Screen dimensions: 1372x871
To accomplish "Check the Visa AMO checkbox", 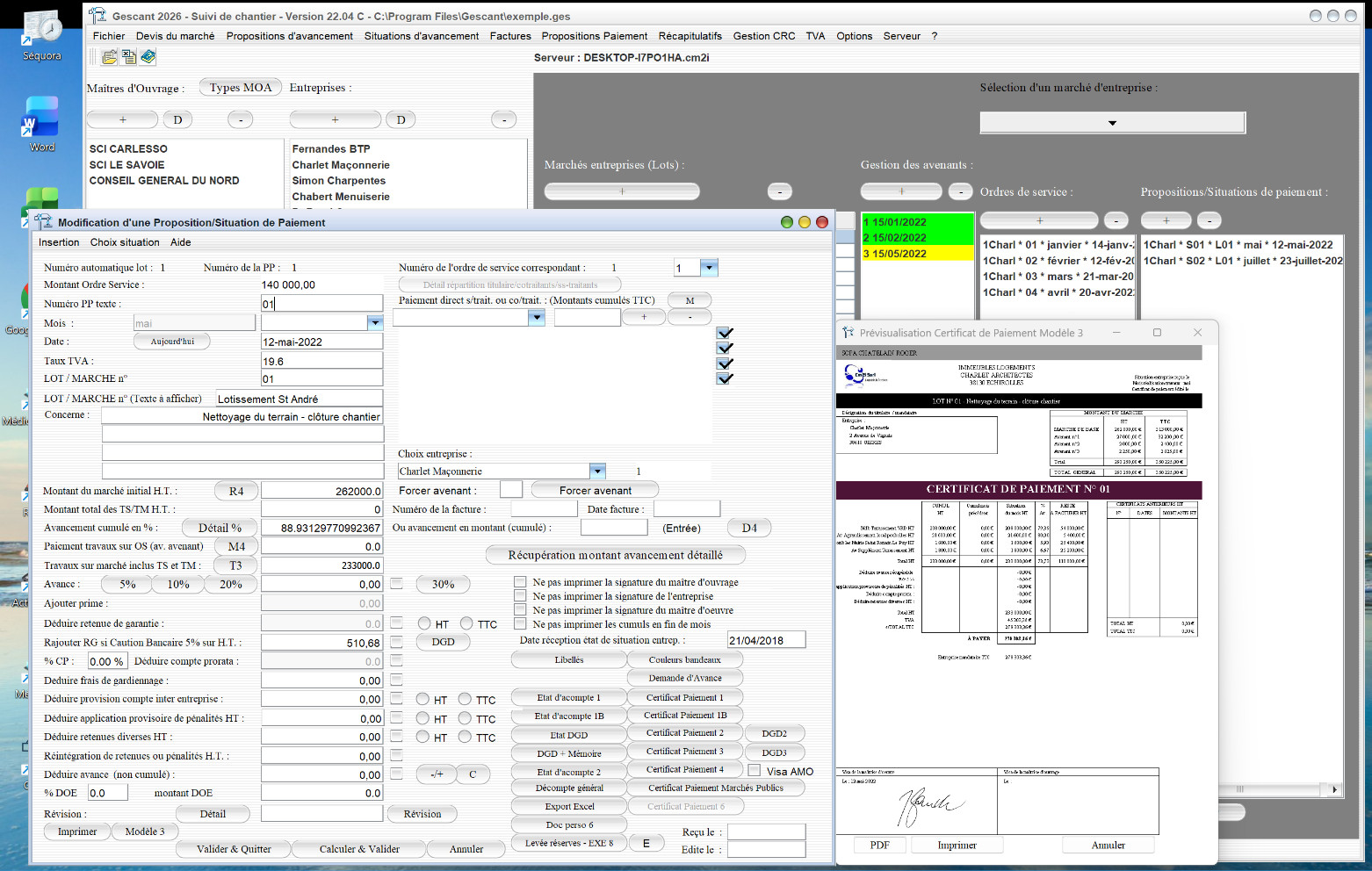I will [754, 770].
